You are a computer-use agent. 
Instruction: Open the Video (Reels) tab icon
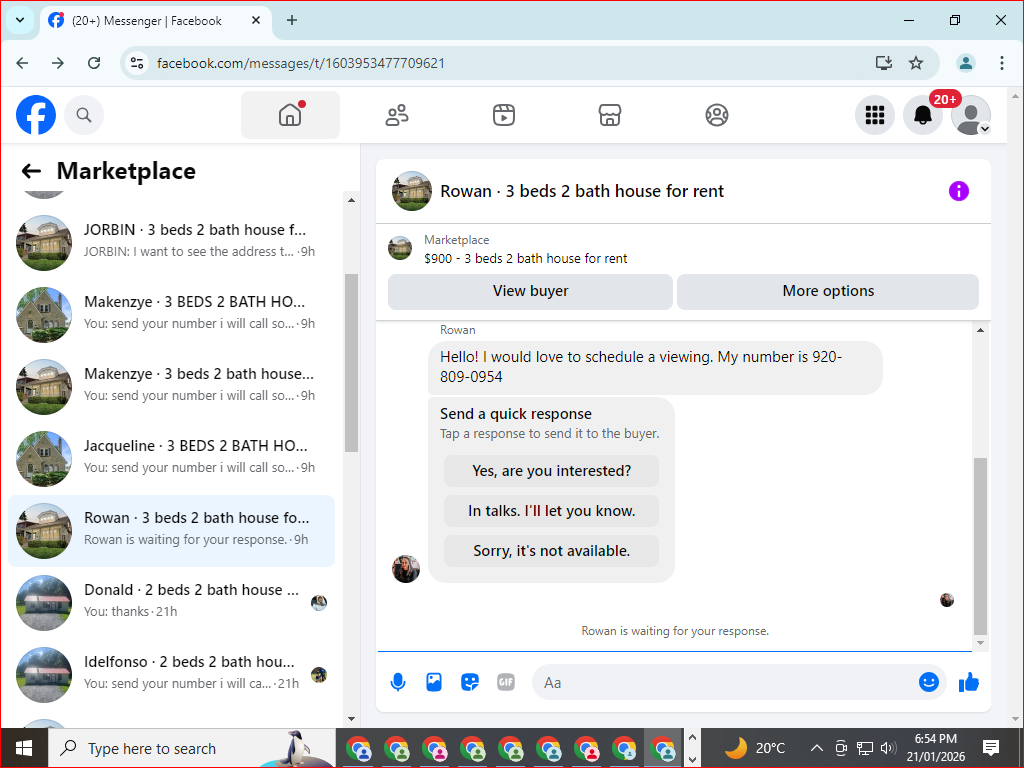(504, 115)
